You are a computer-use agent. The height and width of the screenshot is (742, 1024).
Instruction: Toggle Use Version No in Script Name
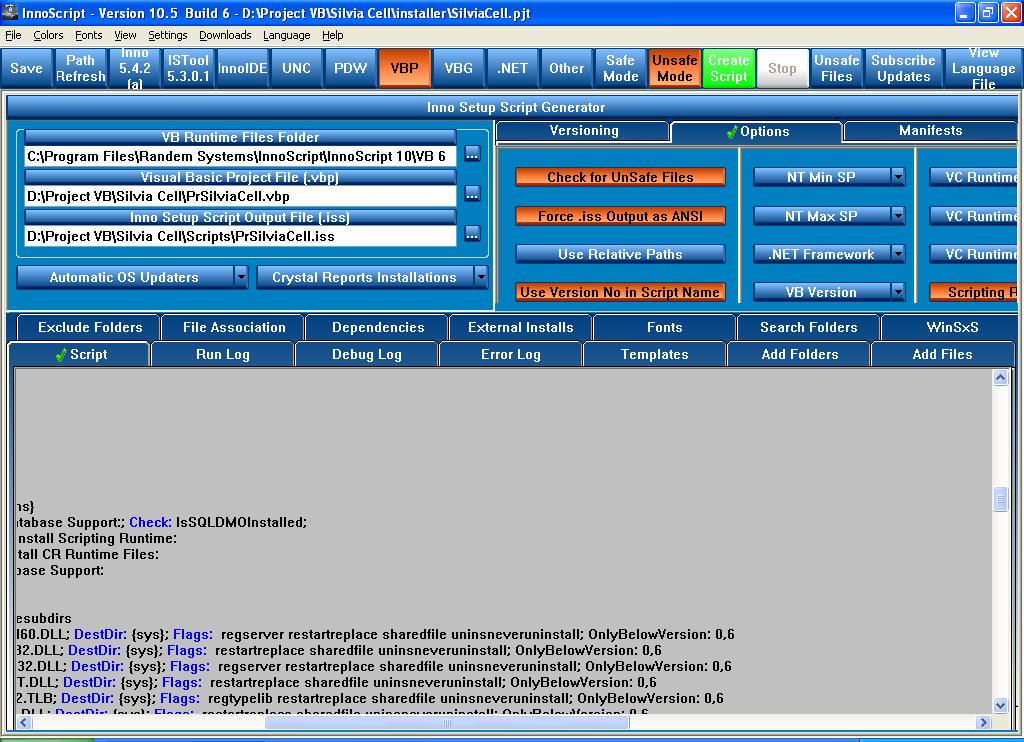tap(620, 292)
